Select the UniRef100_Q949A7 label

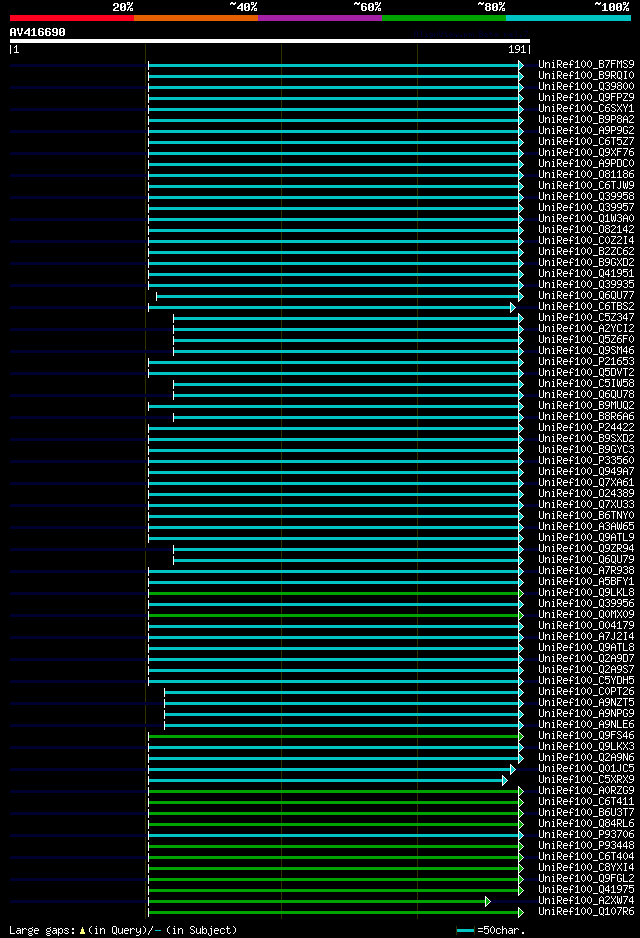(586, 471)
